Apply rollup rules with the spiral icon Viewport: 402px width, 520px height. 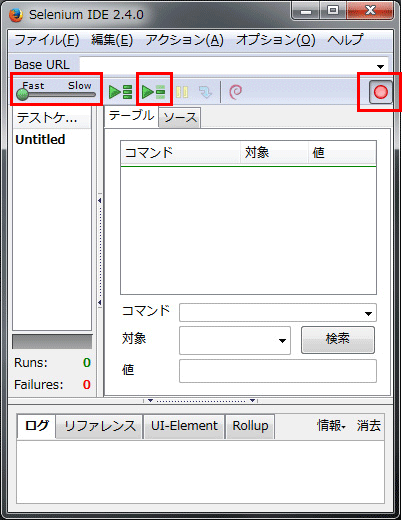pos(236,92)
